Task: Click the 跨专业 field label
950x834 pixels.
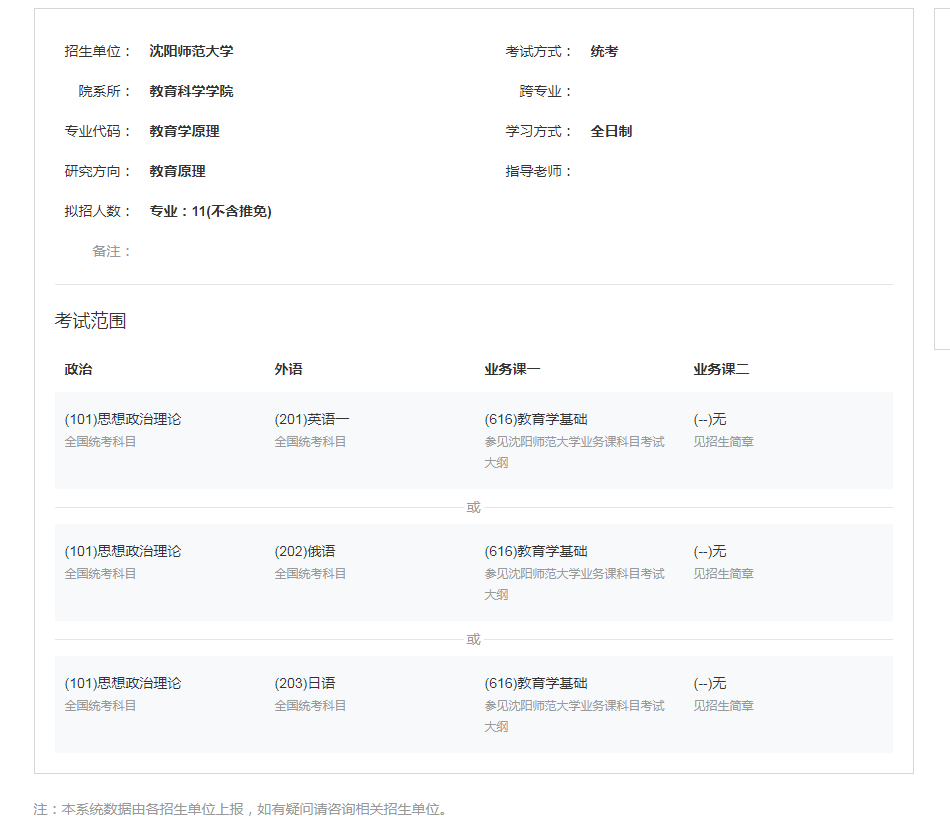Action: 545,91
